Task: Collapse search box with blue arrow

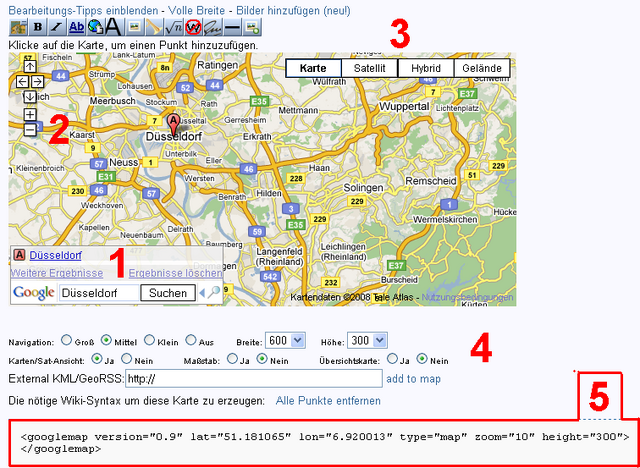Action: pyautogui.click(x=201, y=293)
